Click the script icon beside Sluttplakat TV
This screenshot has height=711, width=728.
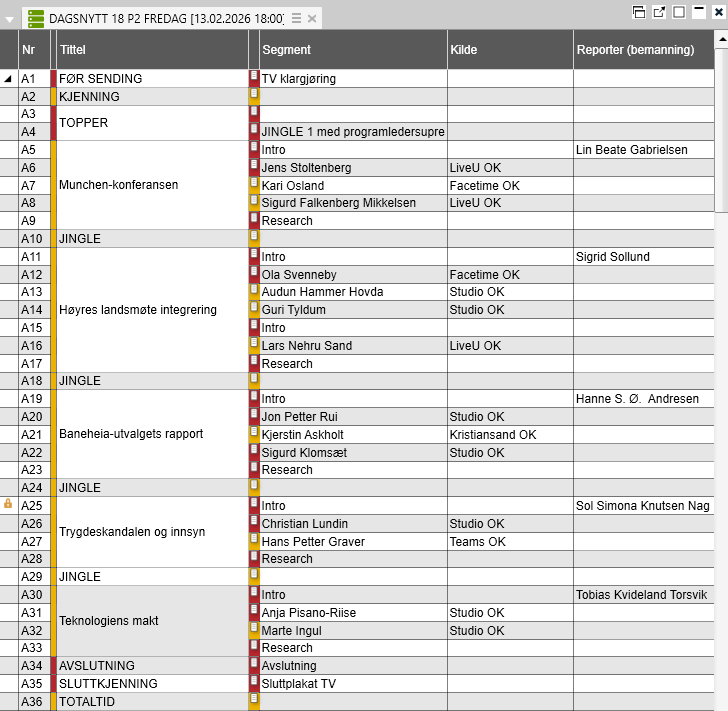click(x=254, y=683)
